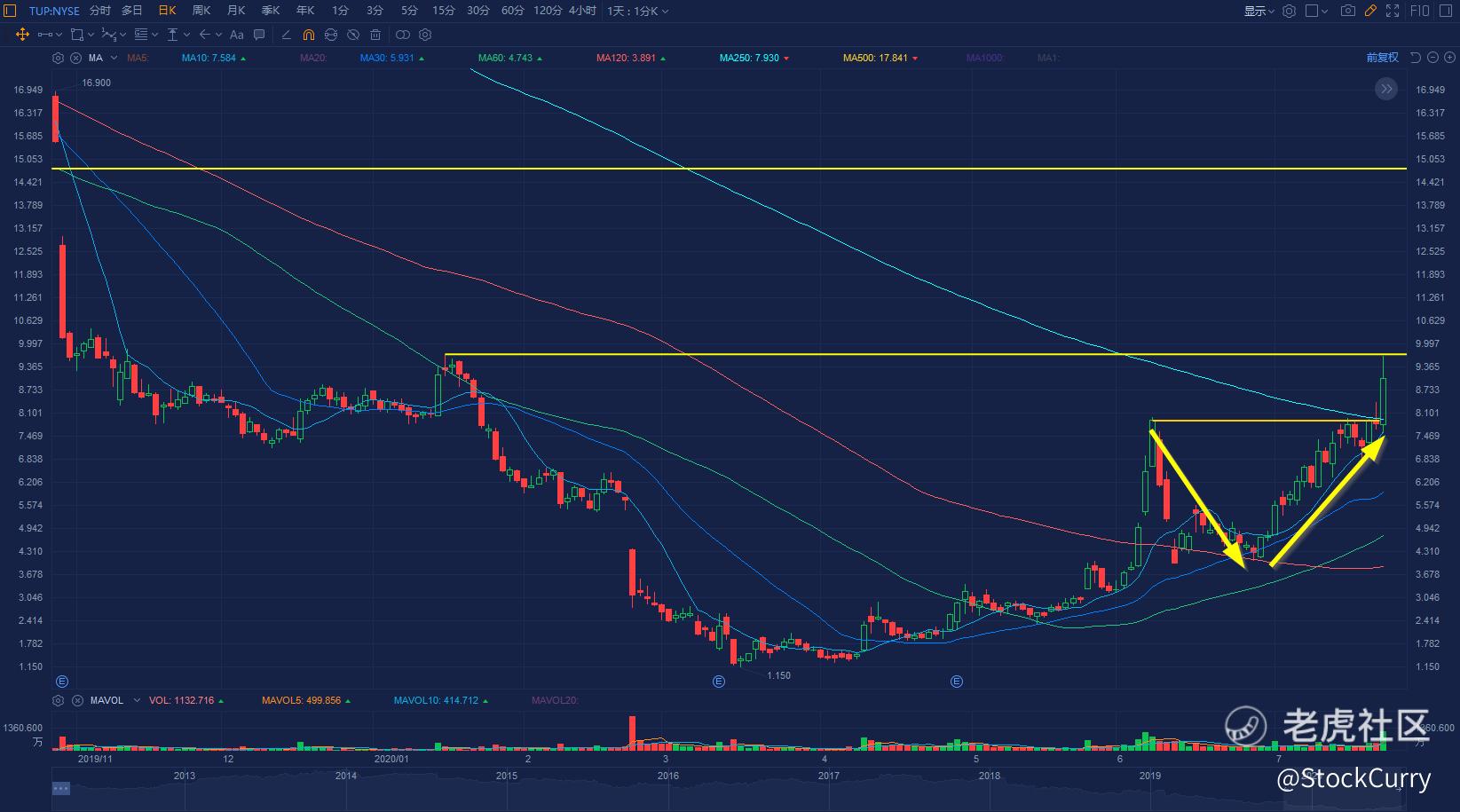Toggle the linked overlay rings icon
The height and width of the screenshot is (812, 1460).
click(403, 35)
